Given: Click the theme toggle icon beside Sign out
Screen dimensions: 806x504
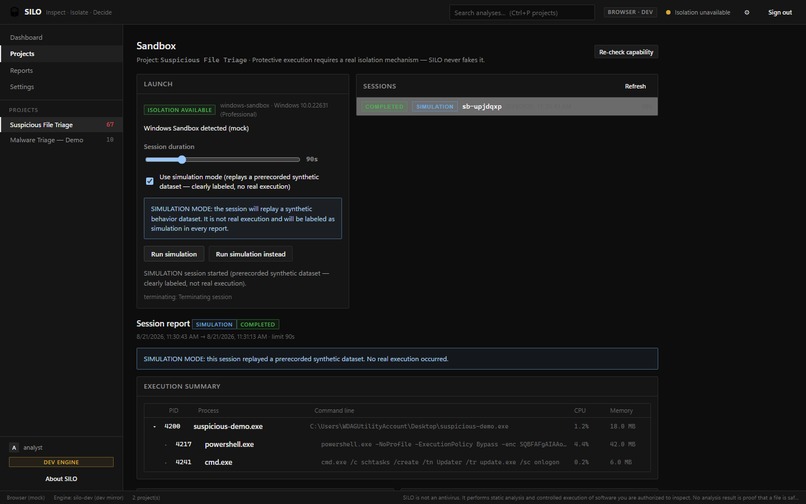Looking at the screenshot, I should (x=747, y=12).
